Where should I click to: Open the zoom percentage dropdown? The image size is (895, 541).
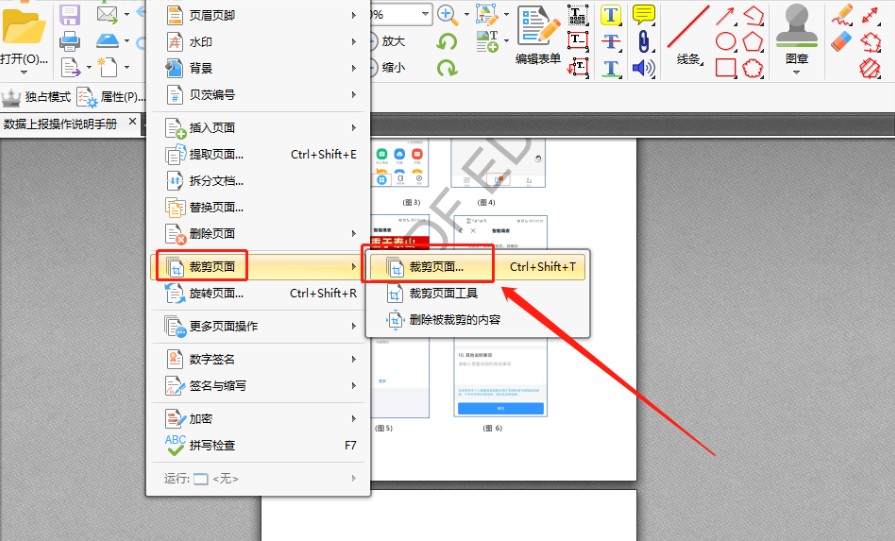pyautogui.click(x=426, y=14)
